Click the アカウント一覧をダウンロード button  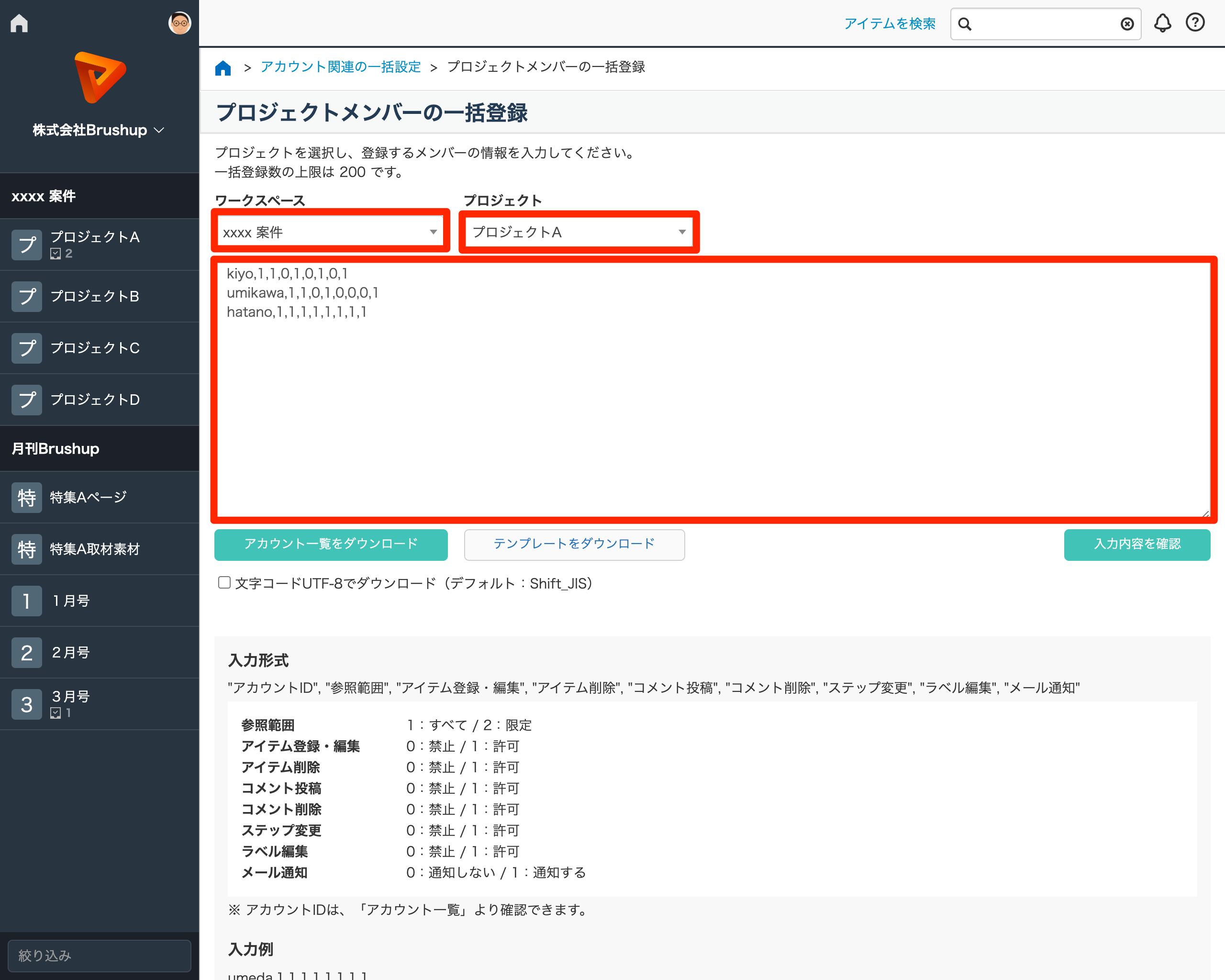[x=331, y=544]
